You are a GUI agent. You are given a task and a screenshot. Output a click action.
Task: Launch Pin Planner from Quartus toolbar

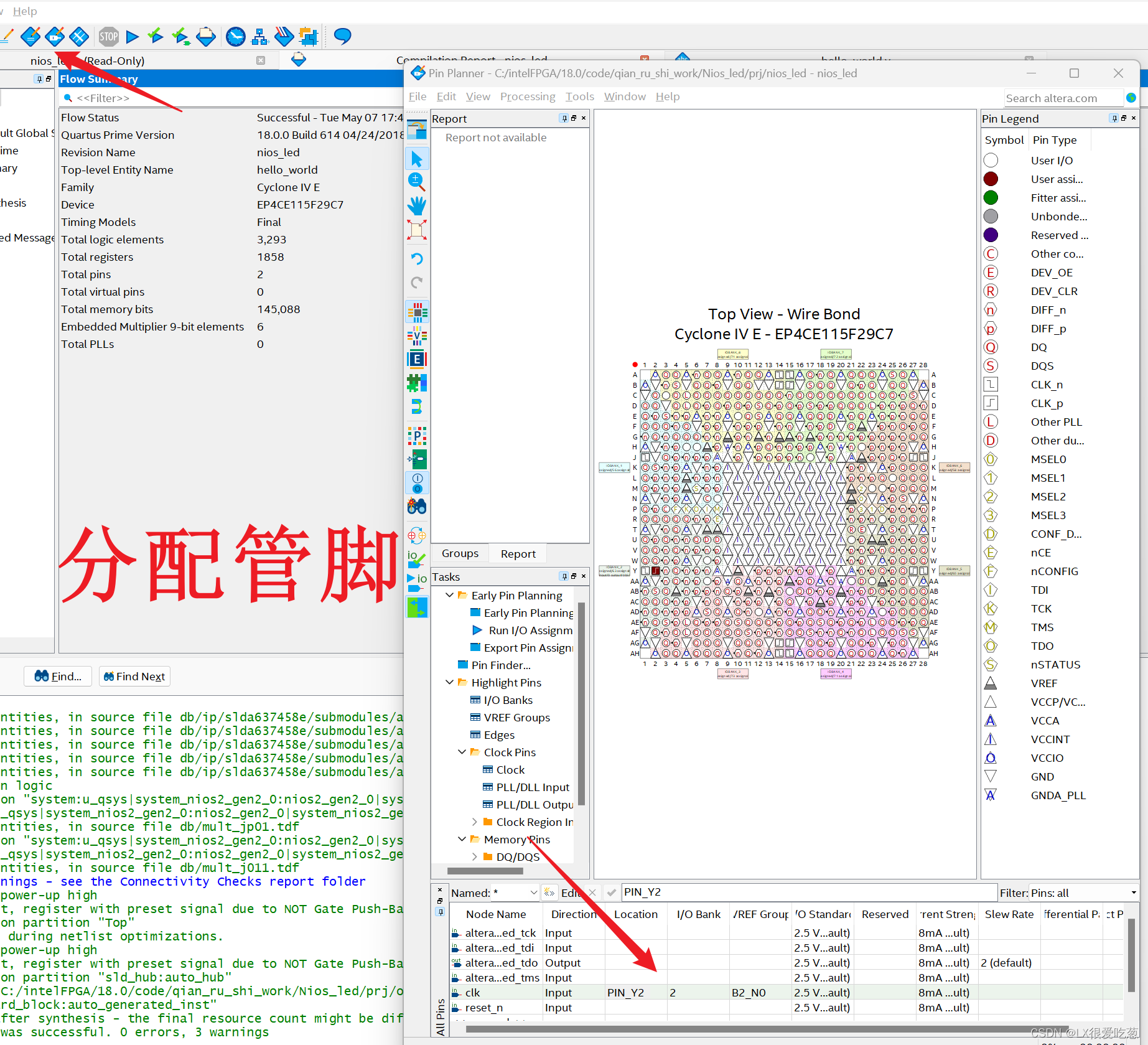click(55, 37)
